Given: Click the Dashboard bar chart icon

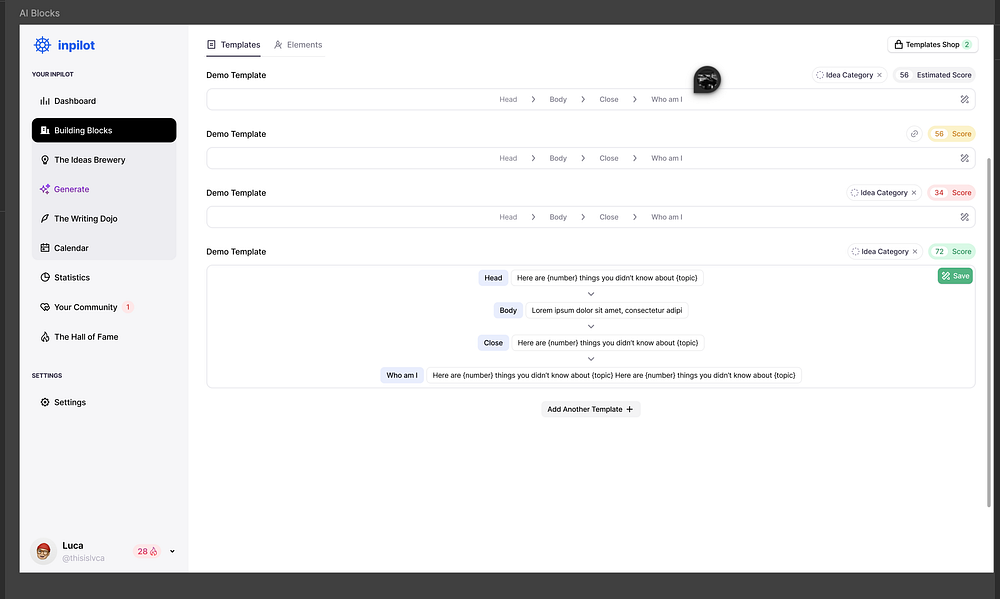Looking at the screenshot, I should [45, 101].
